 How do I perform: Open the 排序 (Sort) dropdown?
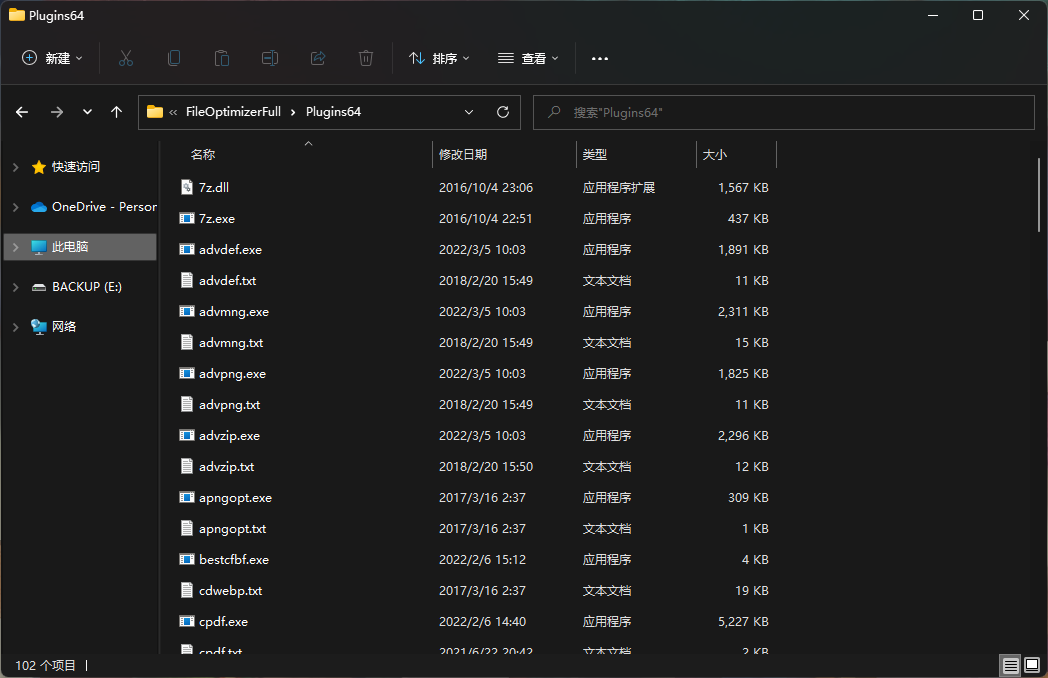coord(439,58)
